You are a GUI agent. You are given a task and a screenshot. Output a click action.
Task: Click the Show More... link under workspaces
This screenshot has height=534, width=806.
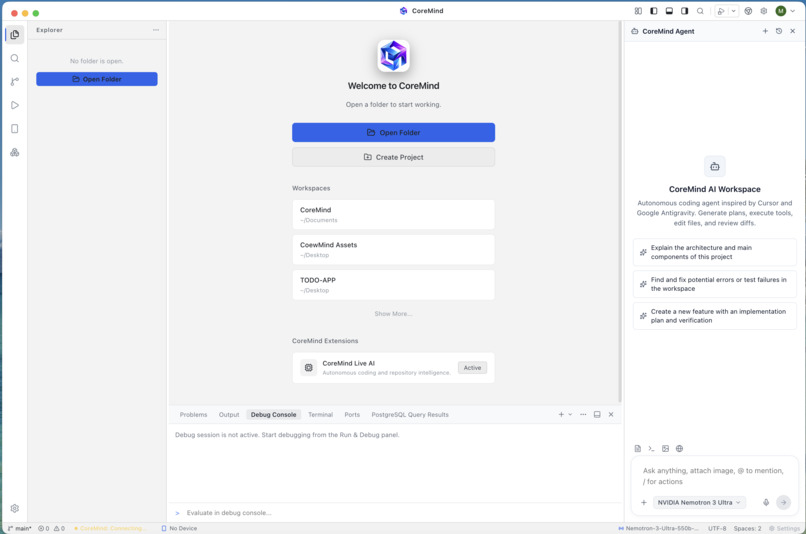tap(393, 314)
